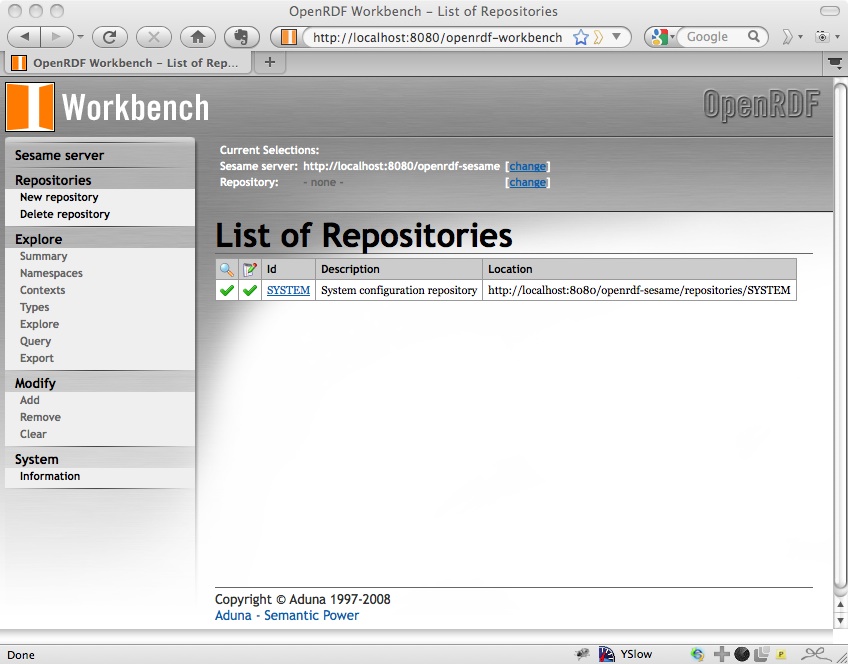Screen dimensions: 848x664
Task: Focus the localhost:8080 URL address field
Action: pyautogui.click(x=437, y=37)
